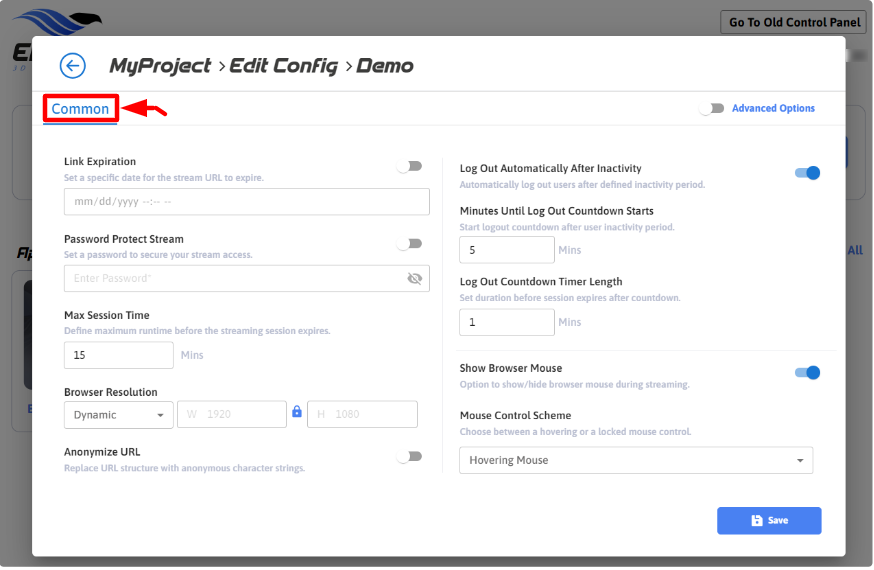Disable Log Out Automatically After Inactivity
The height and width of the screenshot is (570, 874).
[807, 173]
